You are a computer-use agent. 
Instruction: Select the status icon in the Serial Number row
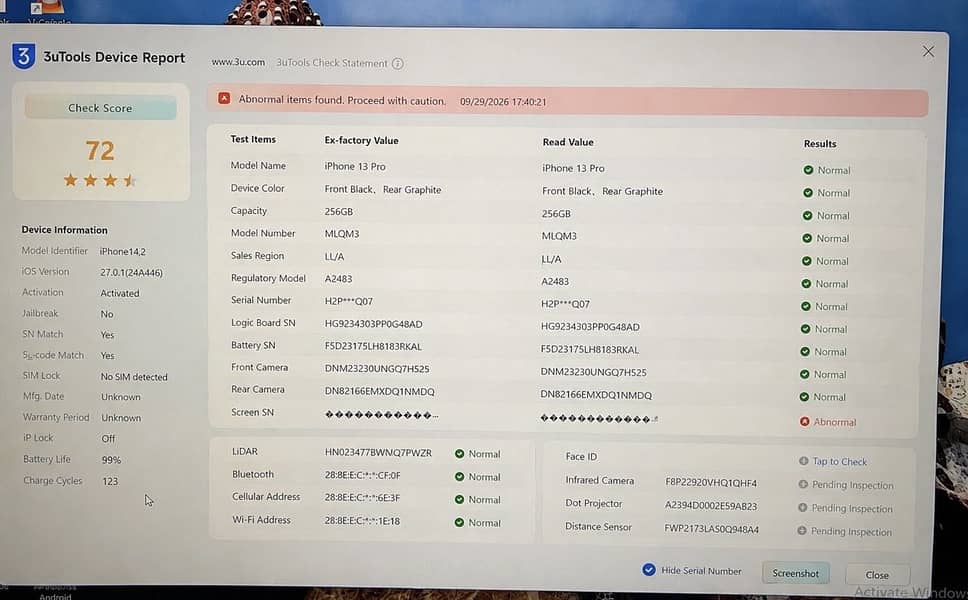pos(806,306)
